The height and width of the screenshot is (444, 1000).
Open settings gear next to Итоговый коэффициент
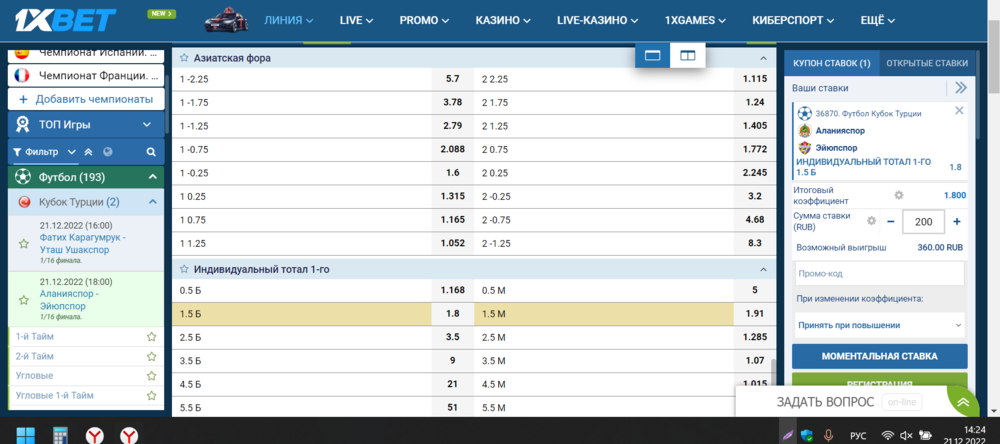[899, 195]
